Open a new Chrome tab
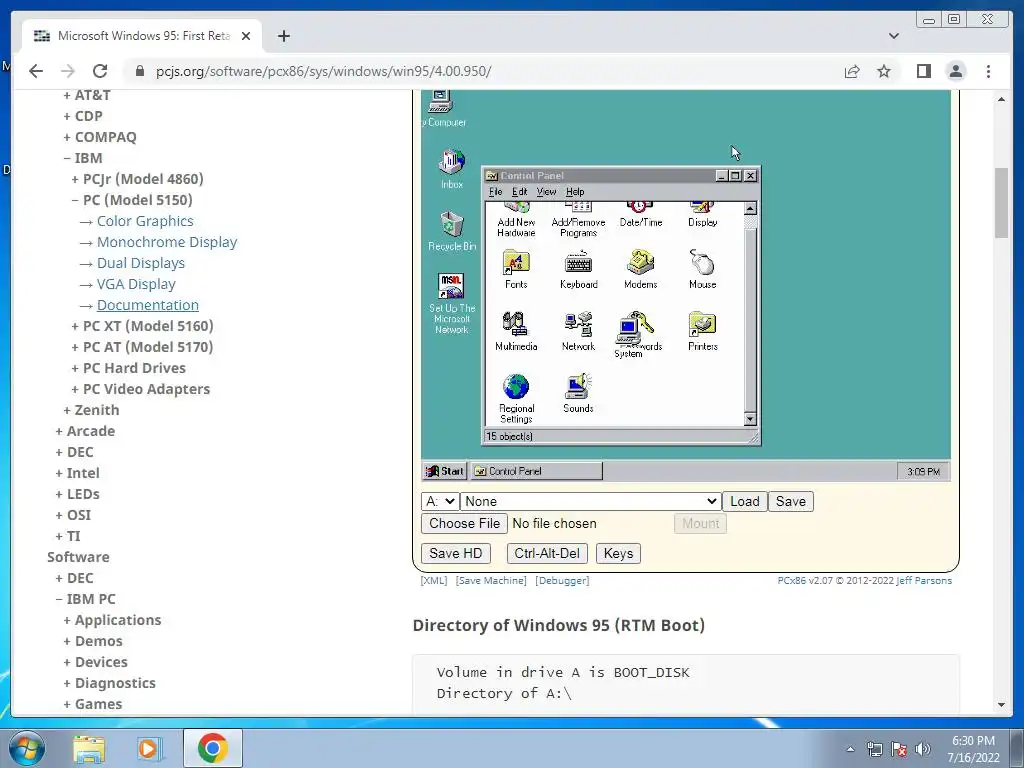The image size is (1024, 768). tap(283, 36)
